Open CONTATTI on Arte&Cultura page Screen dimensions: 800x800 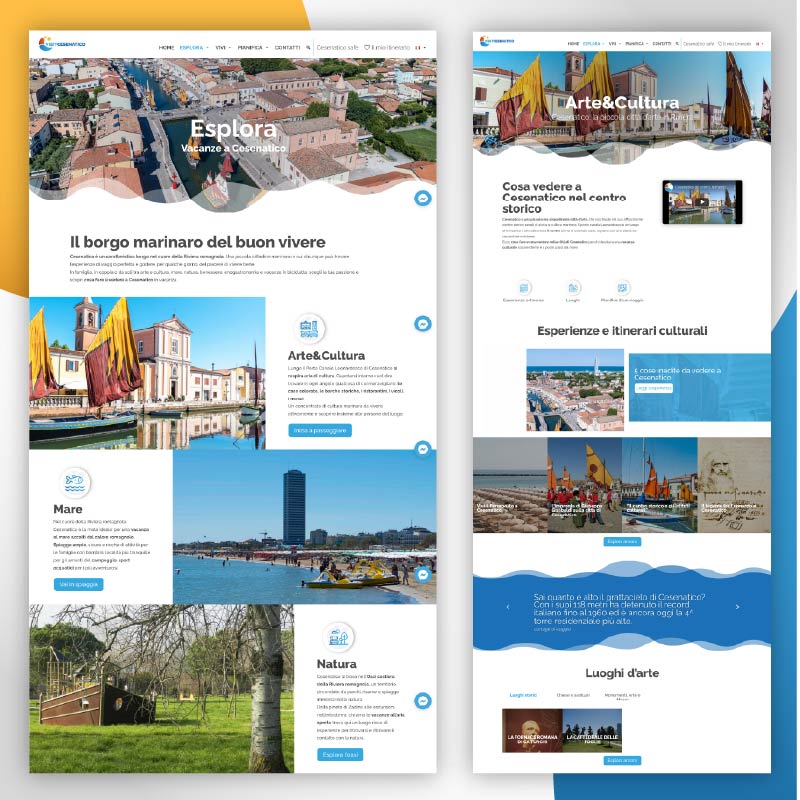(662, 44)
